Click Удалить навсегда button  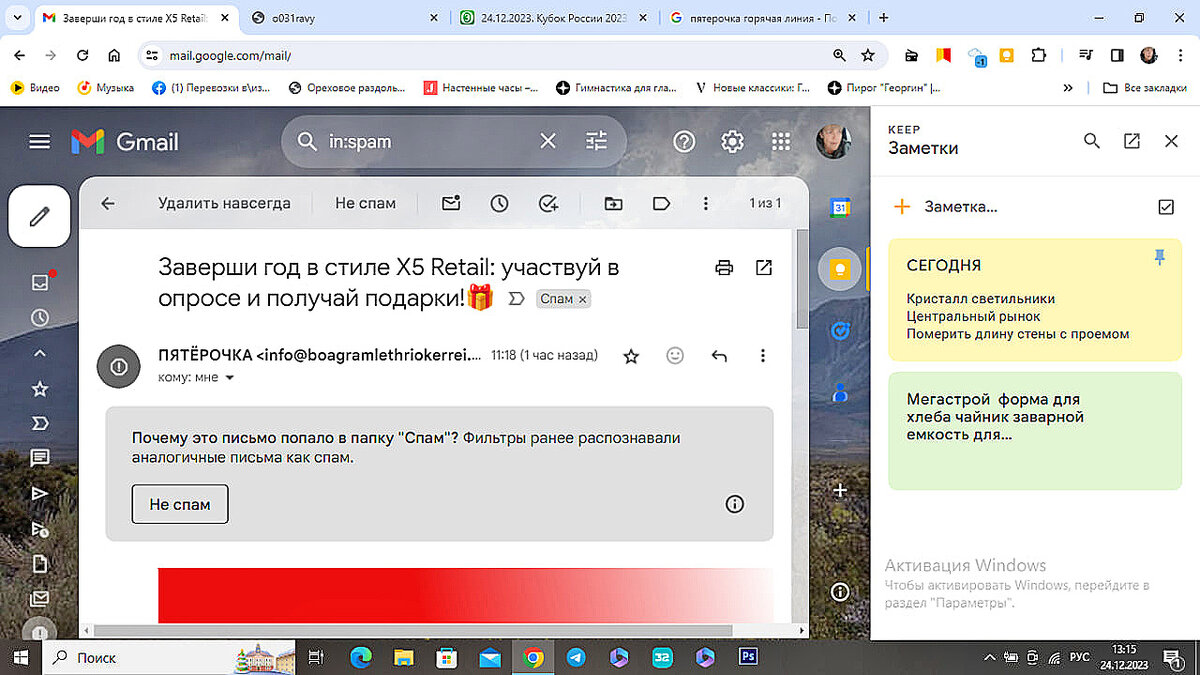pyautogui.click(x=224, y=203)
